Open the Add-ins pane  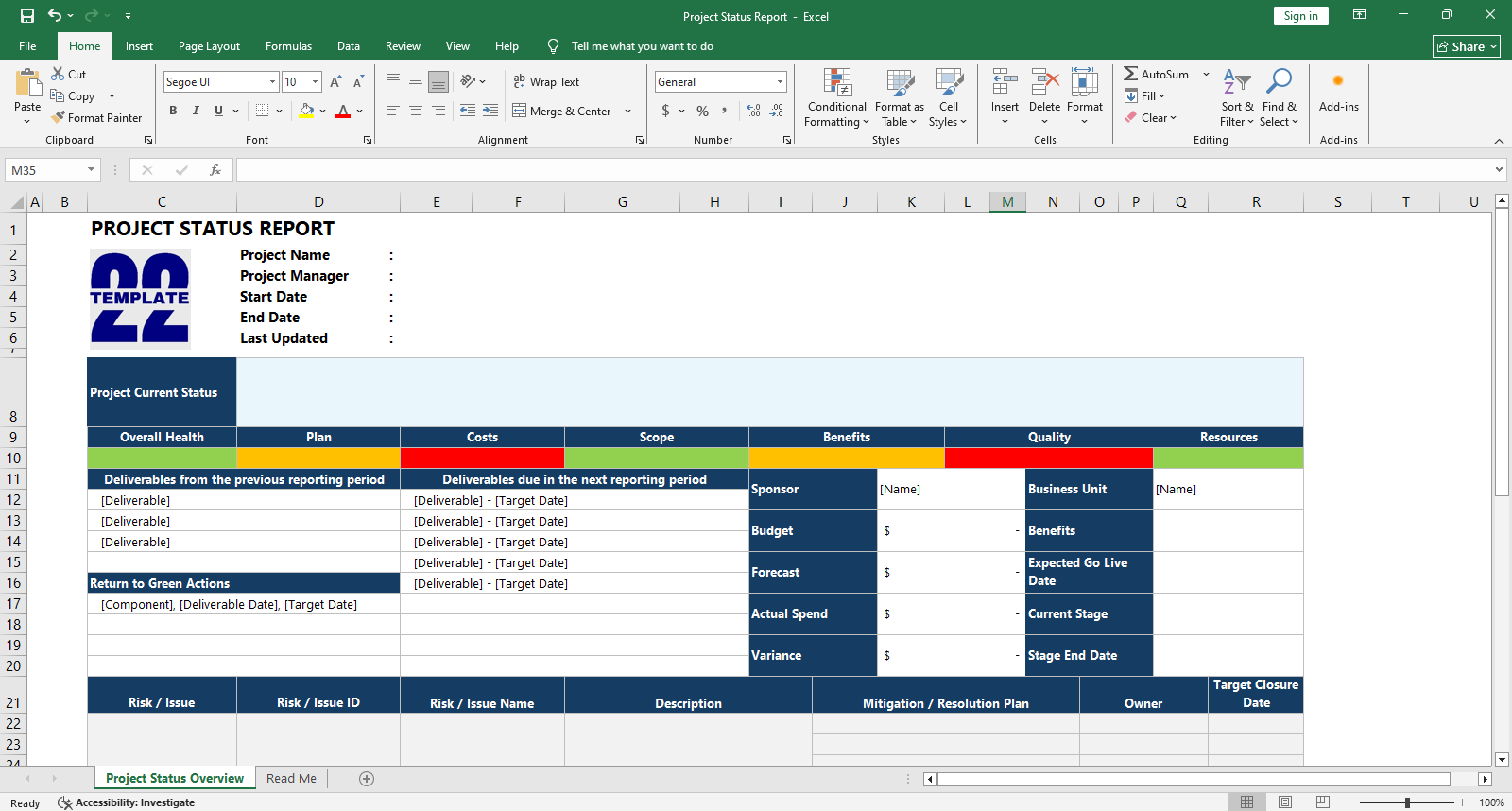click(1338, 93)
